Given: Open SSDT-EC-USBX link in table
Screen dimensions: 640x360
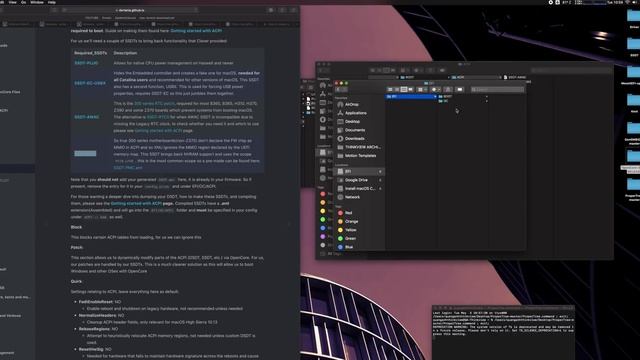Looking at the screenshot, I should click(x=90, y=83).
